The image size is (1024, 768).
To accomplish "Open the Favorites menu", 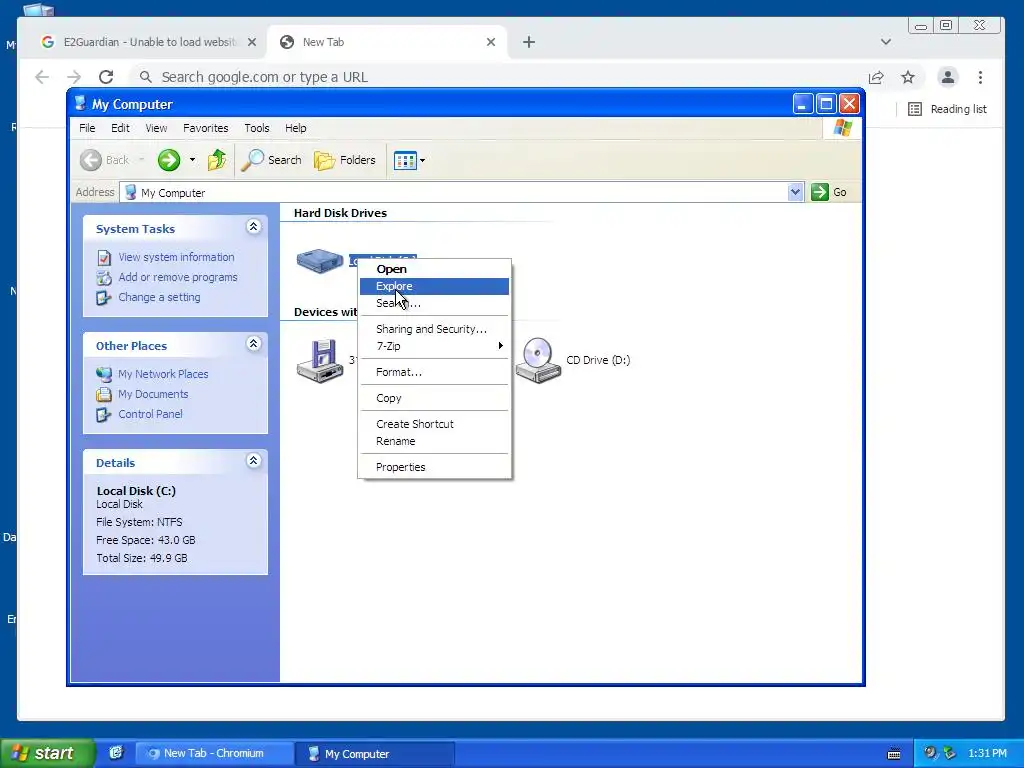I will [206, 128].
